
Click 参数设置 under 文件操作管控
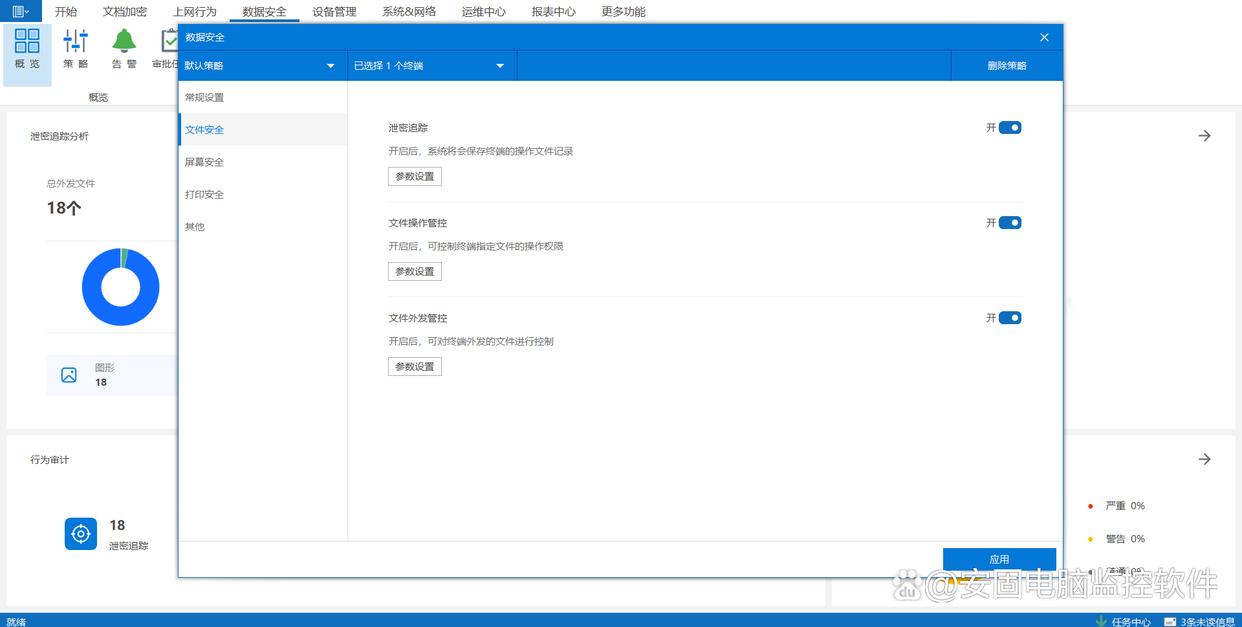[415, 272]
